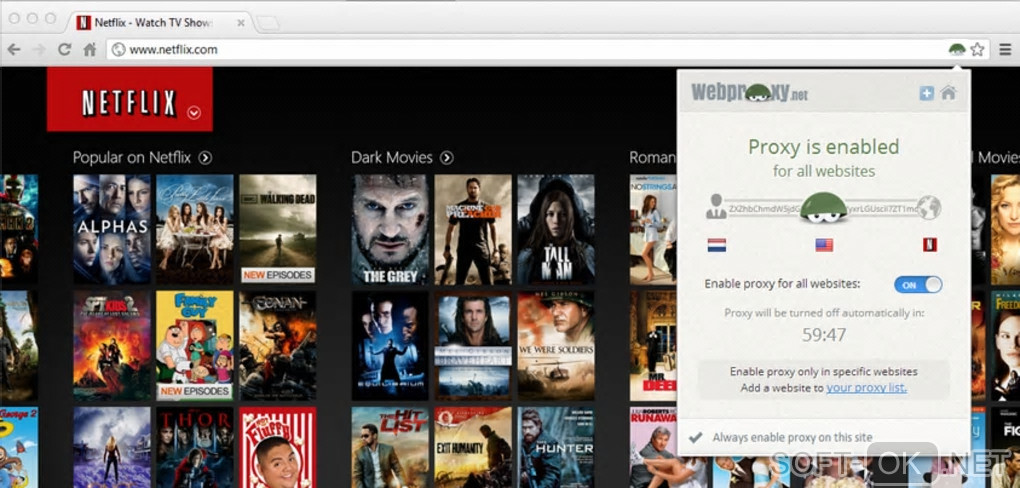The image size is (1020, 488).
Task: Click the Netflix favicon icon in proxy popup
Action: tap(930, 245)
